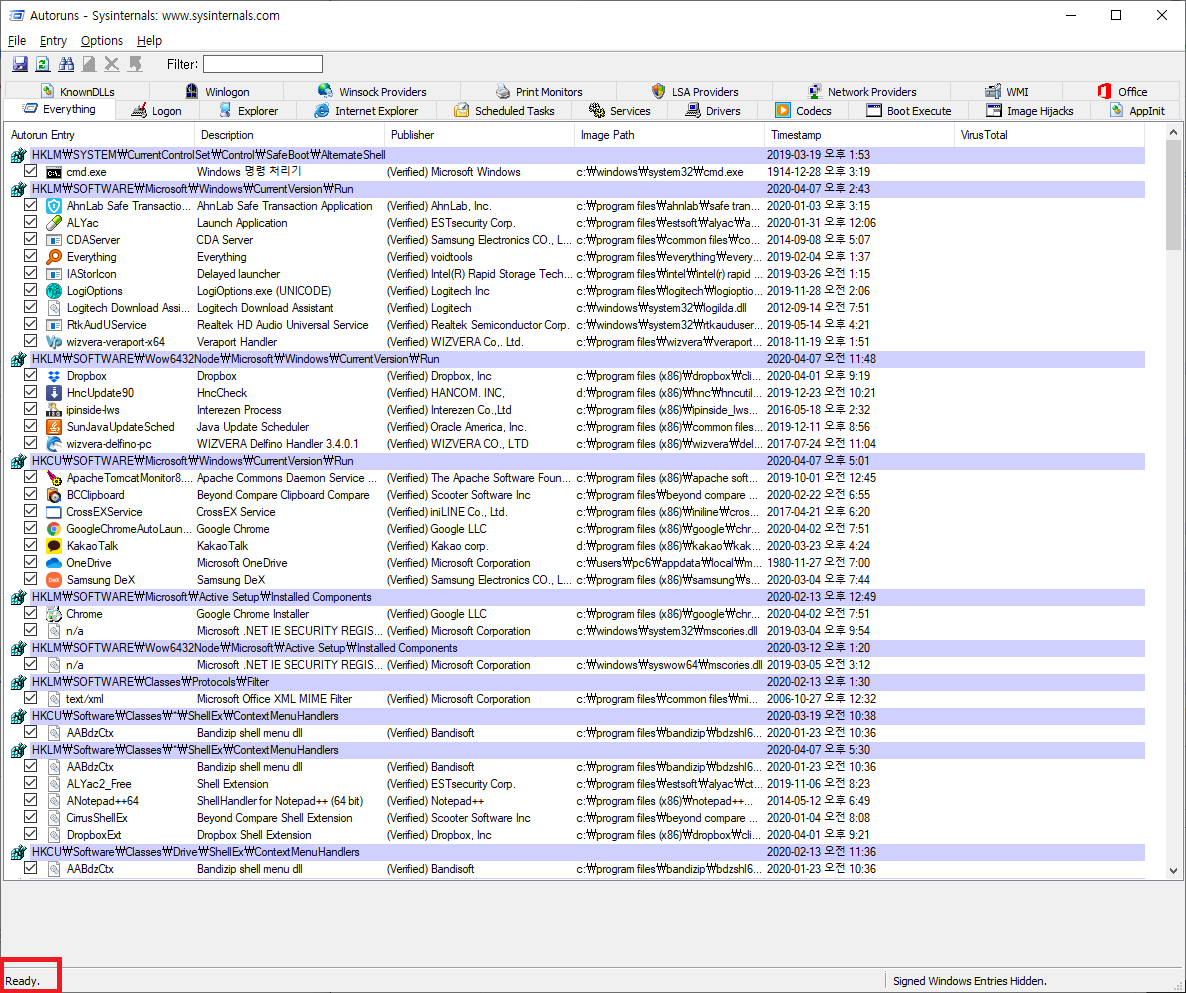This screenshot has height=993, width=1186.
Task: Click the SunJavaUpdateSched Java icon
Action: point(54,427)
